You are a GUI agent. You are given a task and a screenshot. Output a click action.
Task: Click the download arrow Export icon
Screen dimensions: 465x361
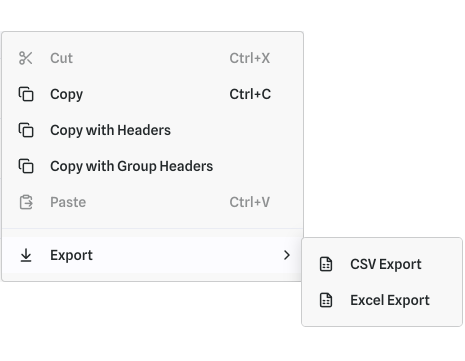(x=26, y=255)
